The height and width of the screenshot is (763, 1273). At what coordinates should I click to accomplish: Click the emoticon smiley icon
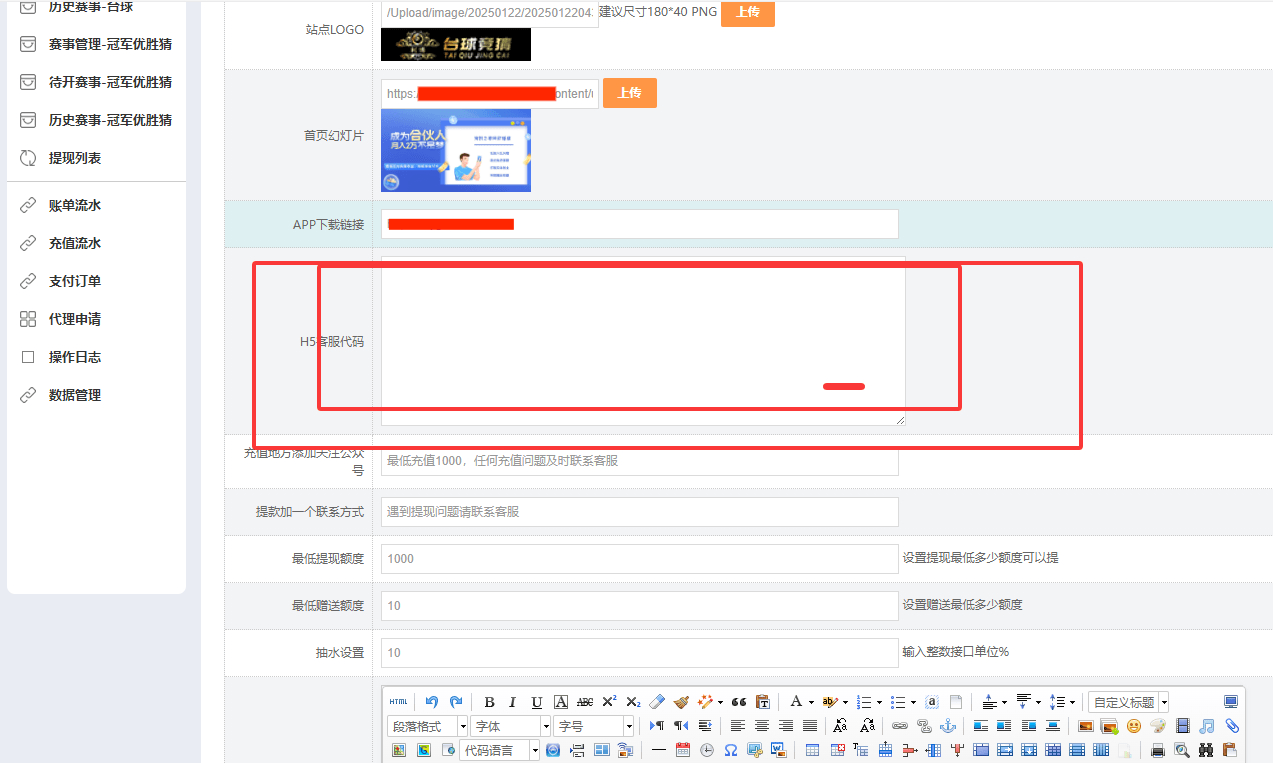[x=1134, y=726]
